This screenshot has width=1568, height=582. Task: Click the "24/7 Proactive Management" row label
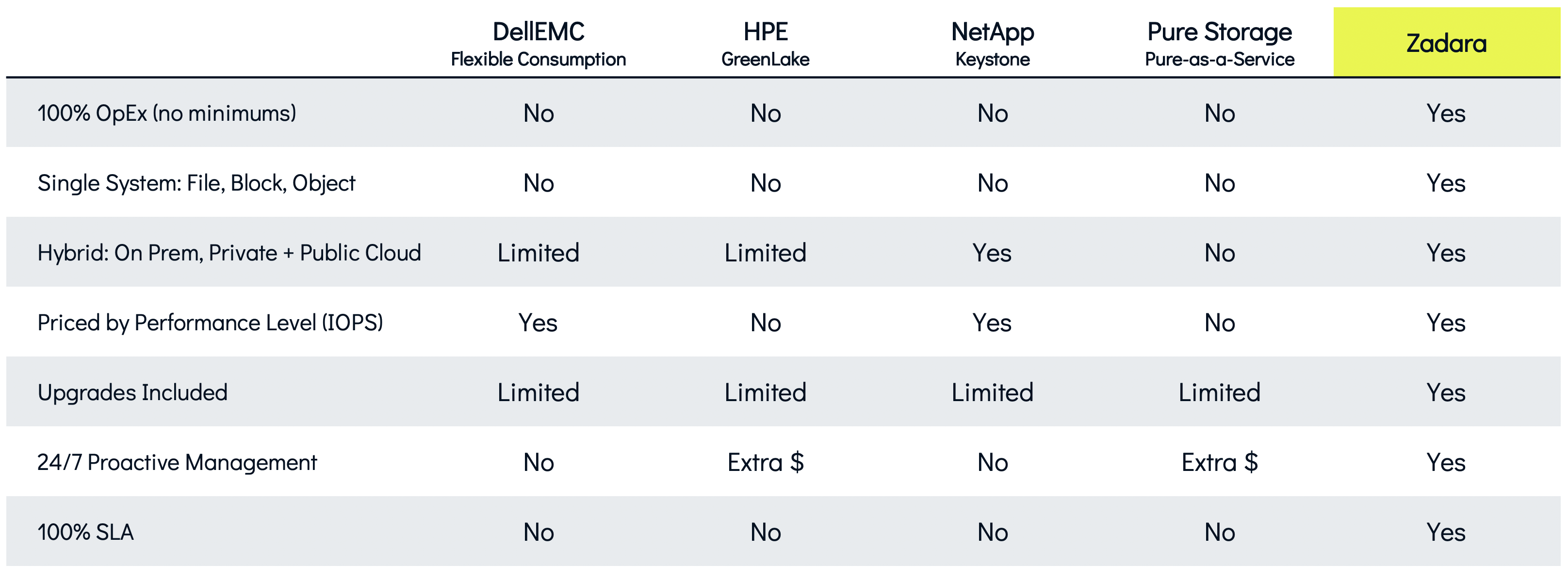177,463
